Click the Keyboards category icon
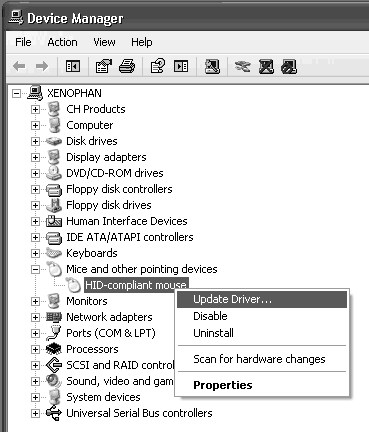369x432 pixels. (54, 253)
